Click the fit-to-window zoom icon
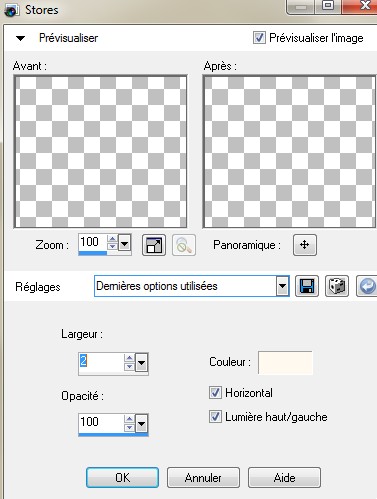The width and height of the screenshot is (377, 499). (154, 245)
